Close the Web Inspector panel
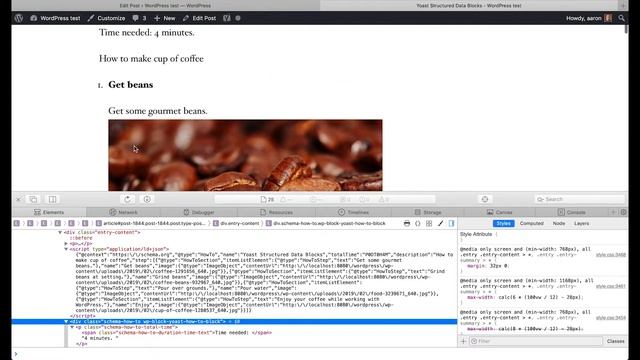Image resolution: width=640 pixels, height=360 pixels. [18, 199]
